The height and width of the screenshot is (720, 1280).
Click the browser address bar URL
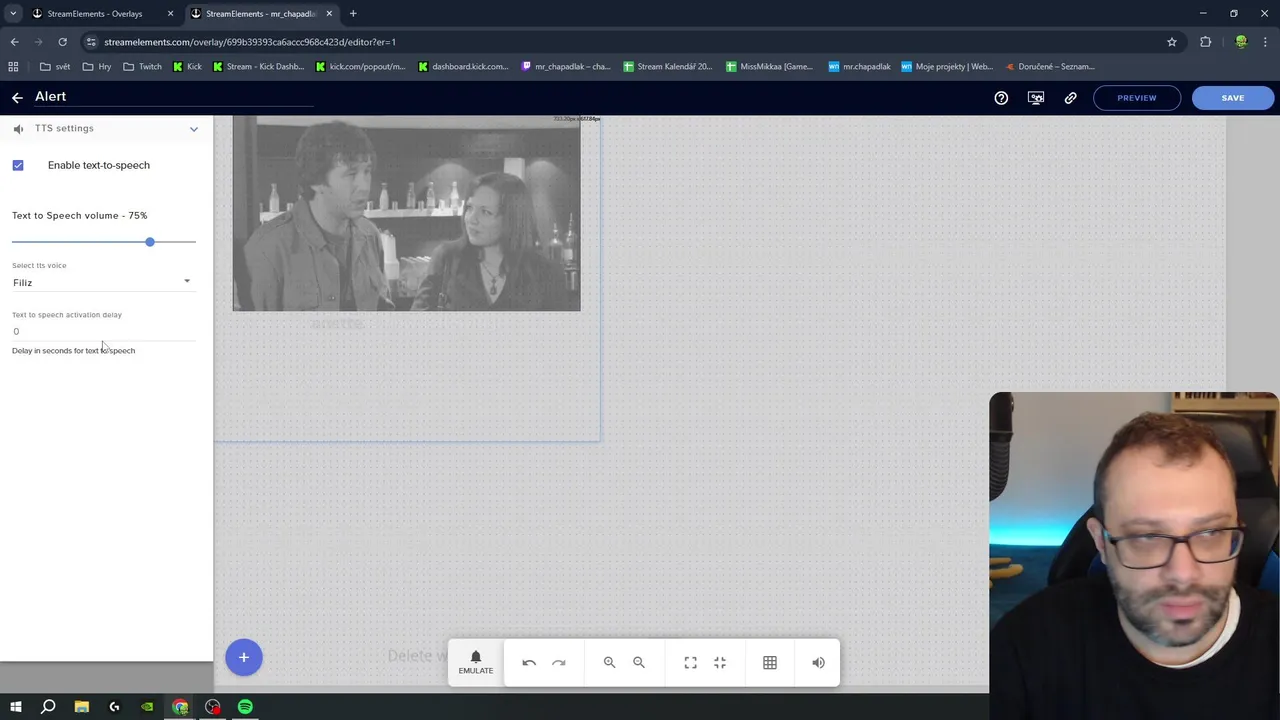(x=250, y=42)
